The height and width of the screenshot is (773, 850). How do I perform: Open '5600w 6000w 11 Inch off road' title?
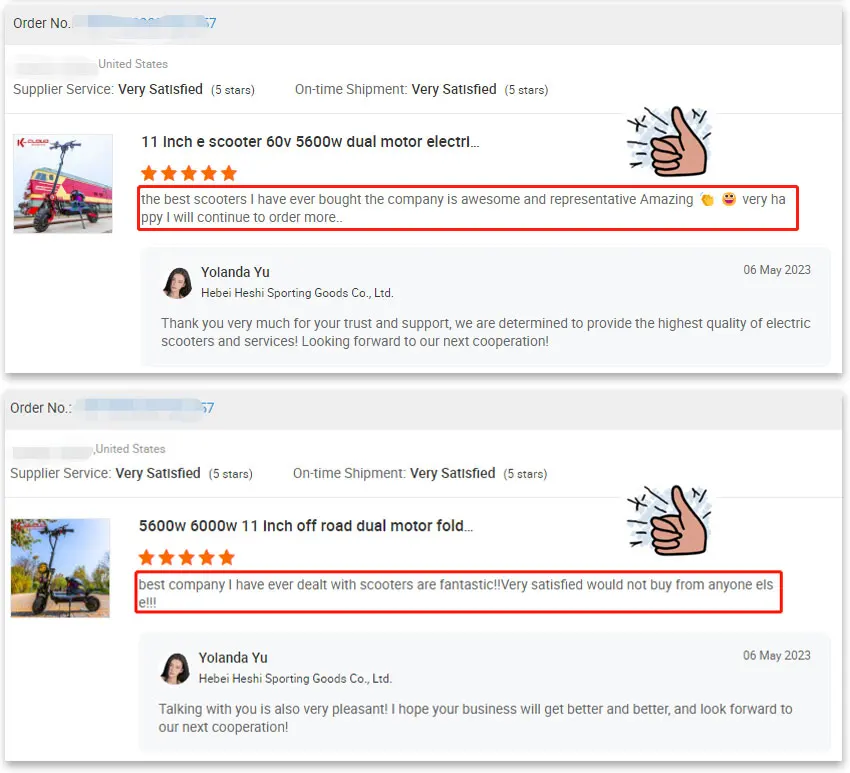306,526
